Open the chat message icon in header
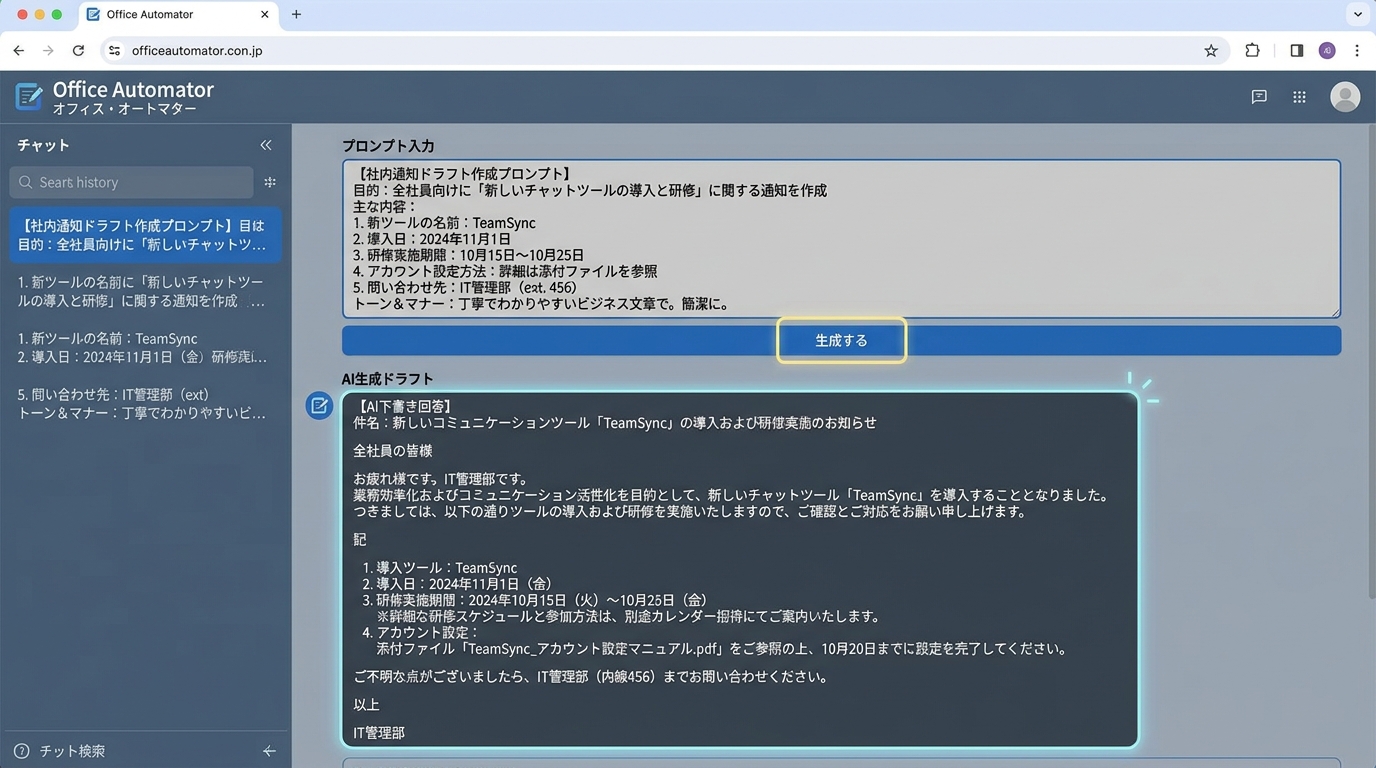Viewport: 1376px width, 768px height. pos(1259,97)
